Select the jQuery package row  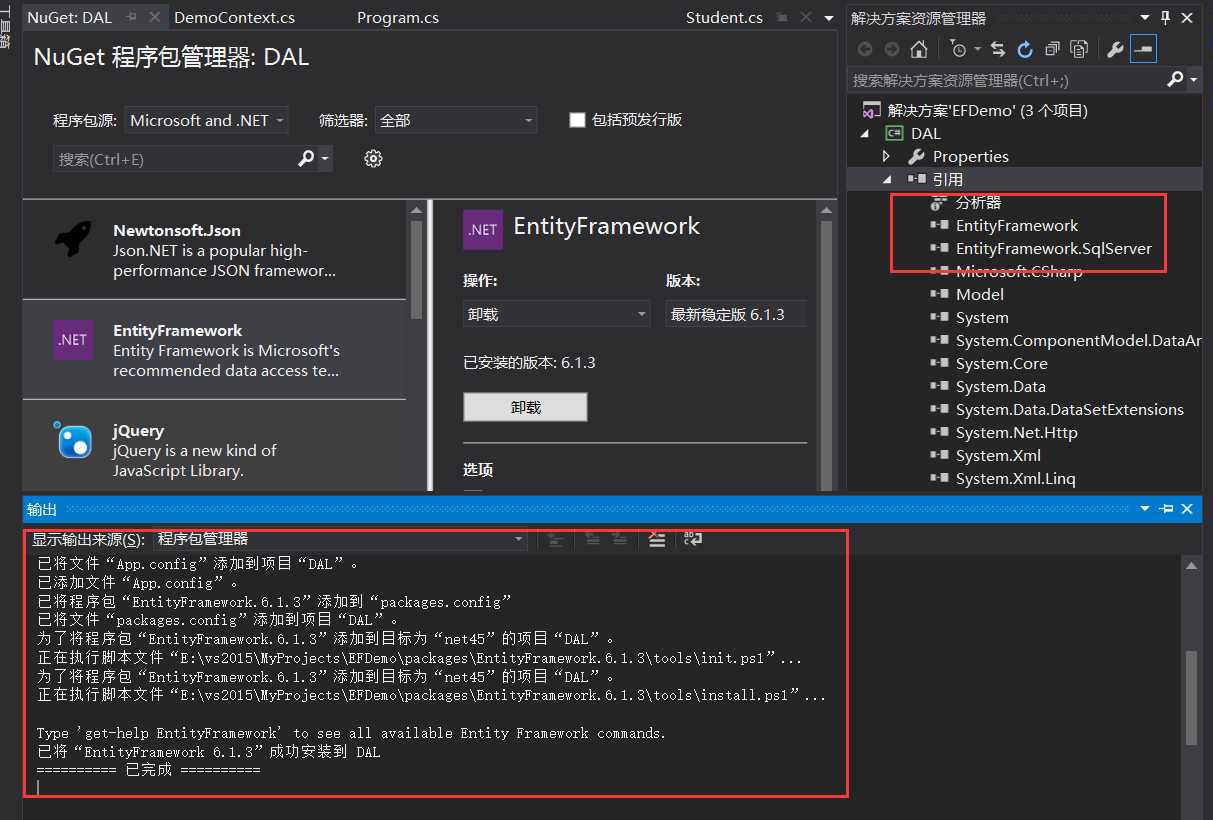coord(215,445)
